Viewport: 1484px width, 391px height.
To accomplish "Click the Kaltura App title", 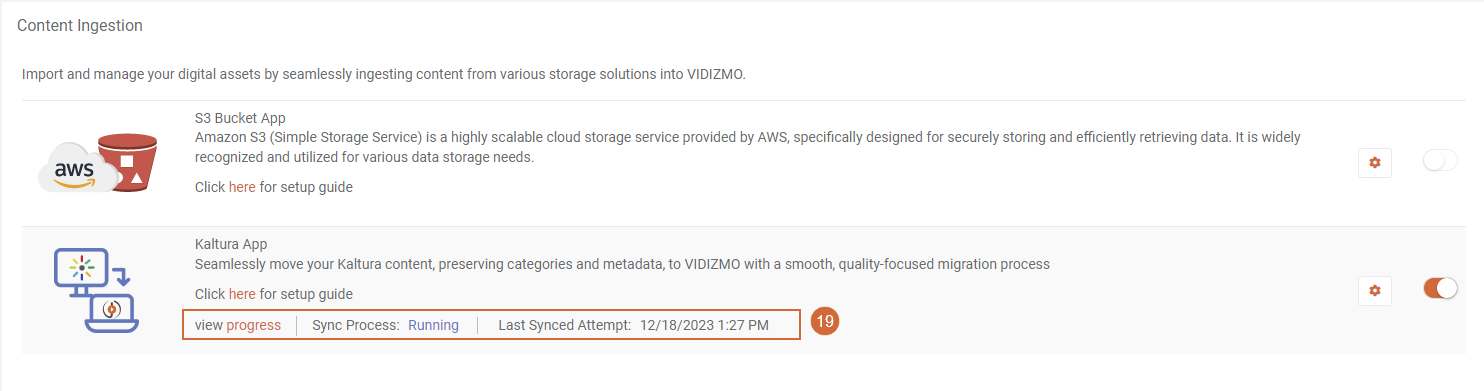I will [x=231, y=244].
